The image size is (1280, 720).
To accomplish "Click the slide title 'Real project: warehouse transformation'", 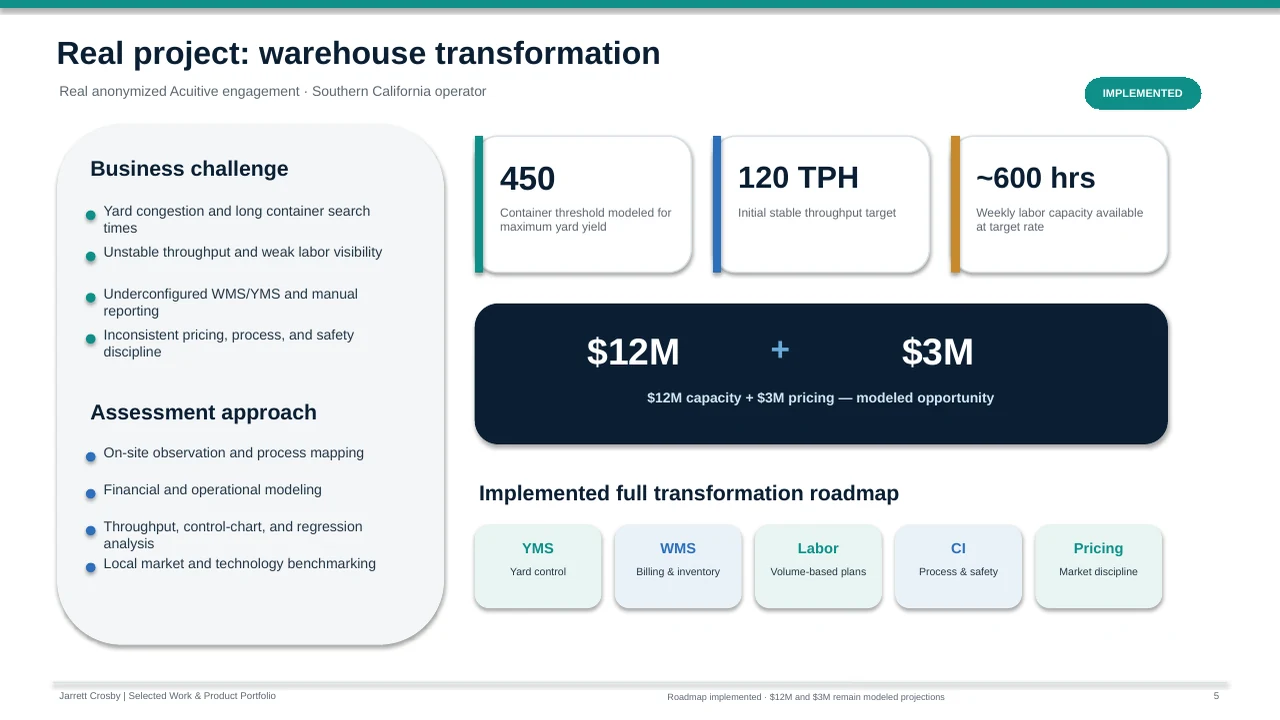I will (x=358, y=53).
